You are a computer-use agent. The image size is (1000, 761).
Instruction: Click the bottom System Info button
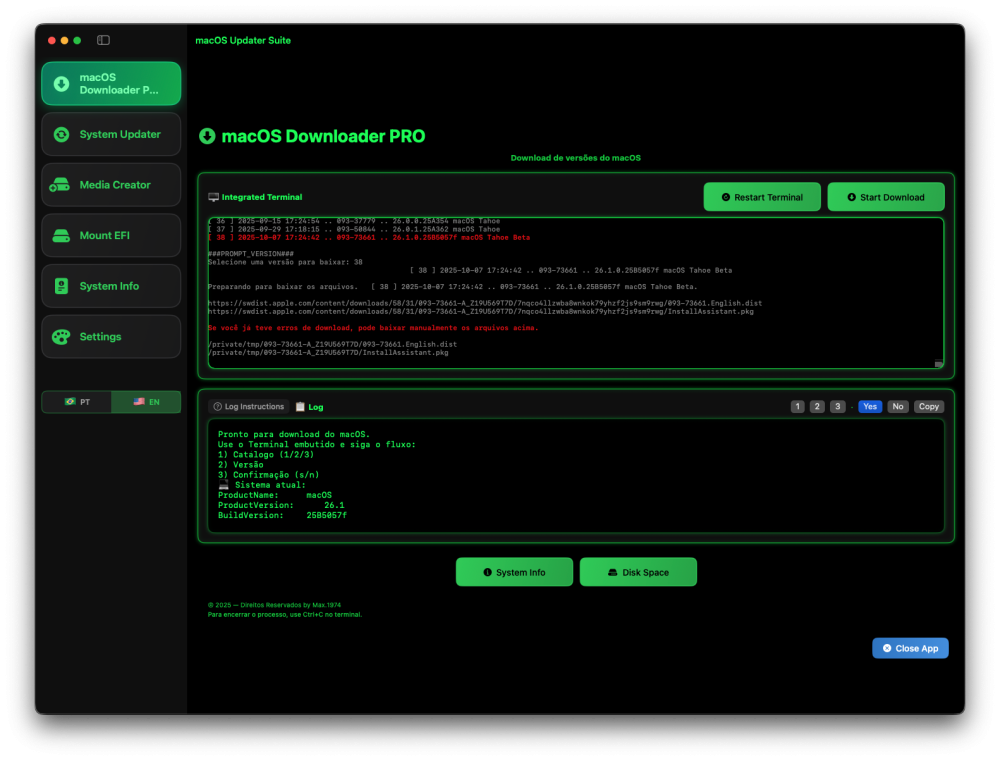pos(514,572)
